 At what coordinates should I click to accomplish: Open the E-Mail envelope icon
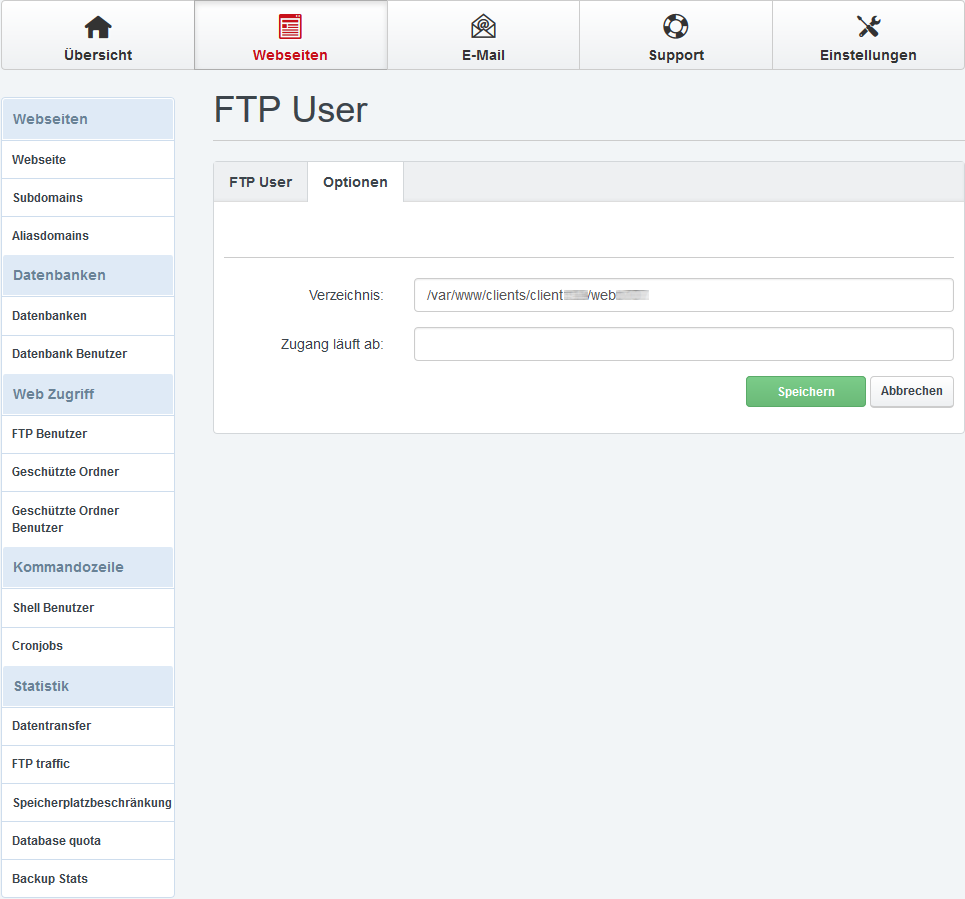[x=483, y=27]
